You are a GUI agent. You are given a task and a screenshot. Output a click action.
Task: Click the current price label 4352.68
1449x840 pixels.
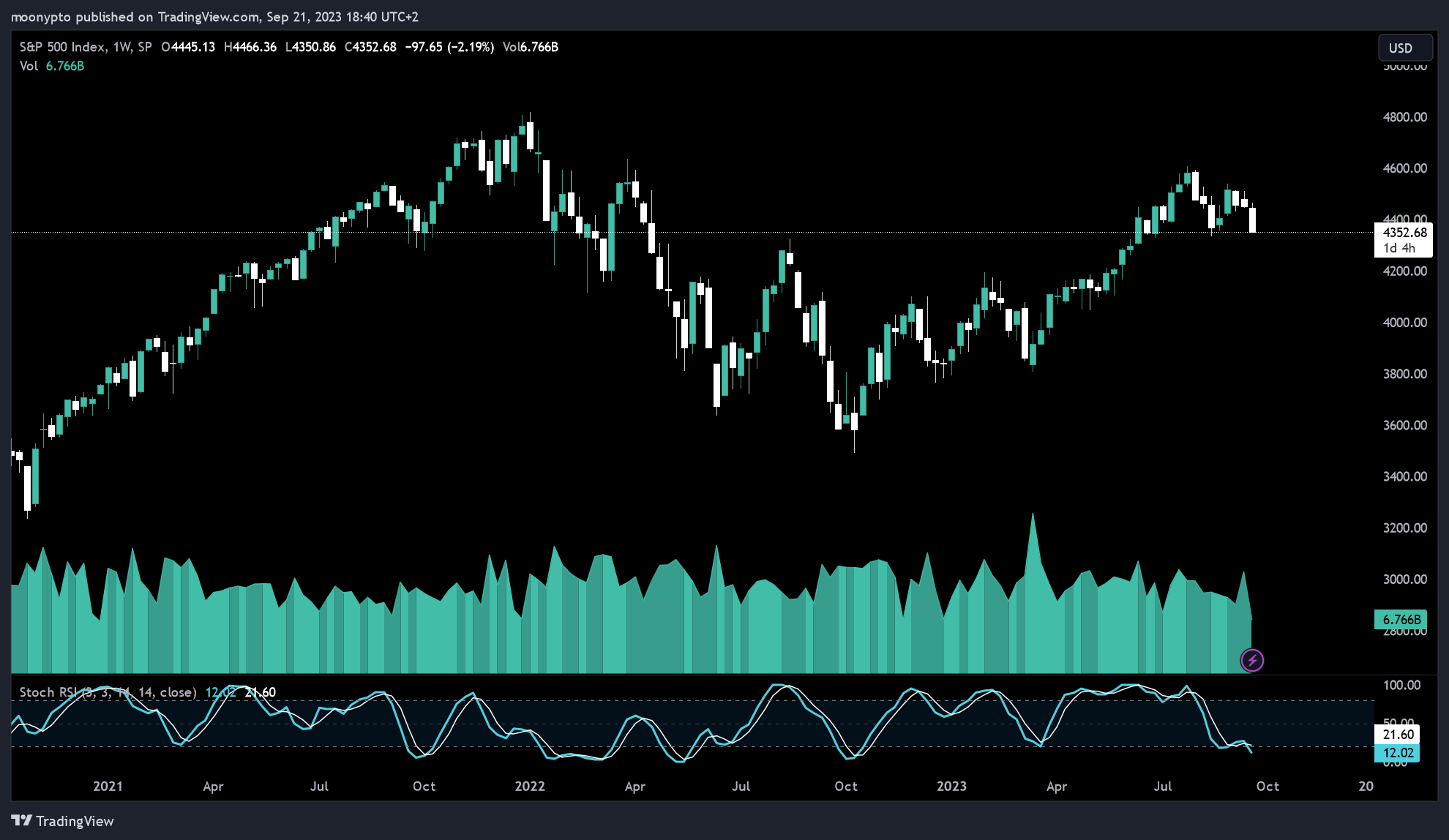click(x=1404, y=233)
